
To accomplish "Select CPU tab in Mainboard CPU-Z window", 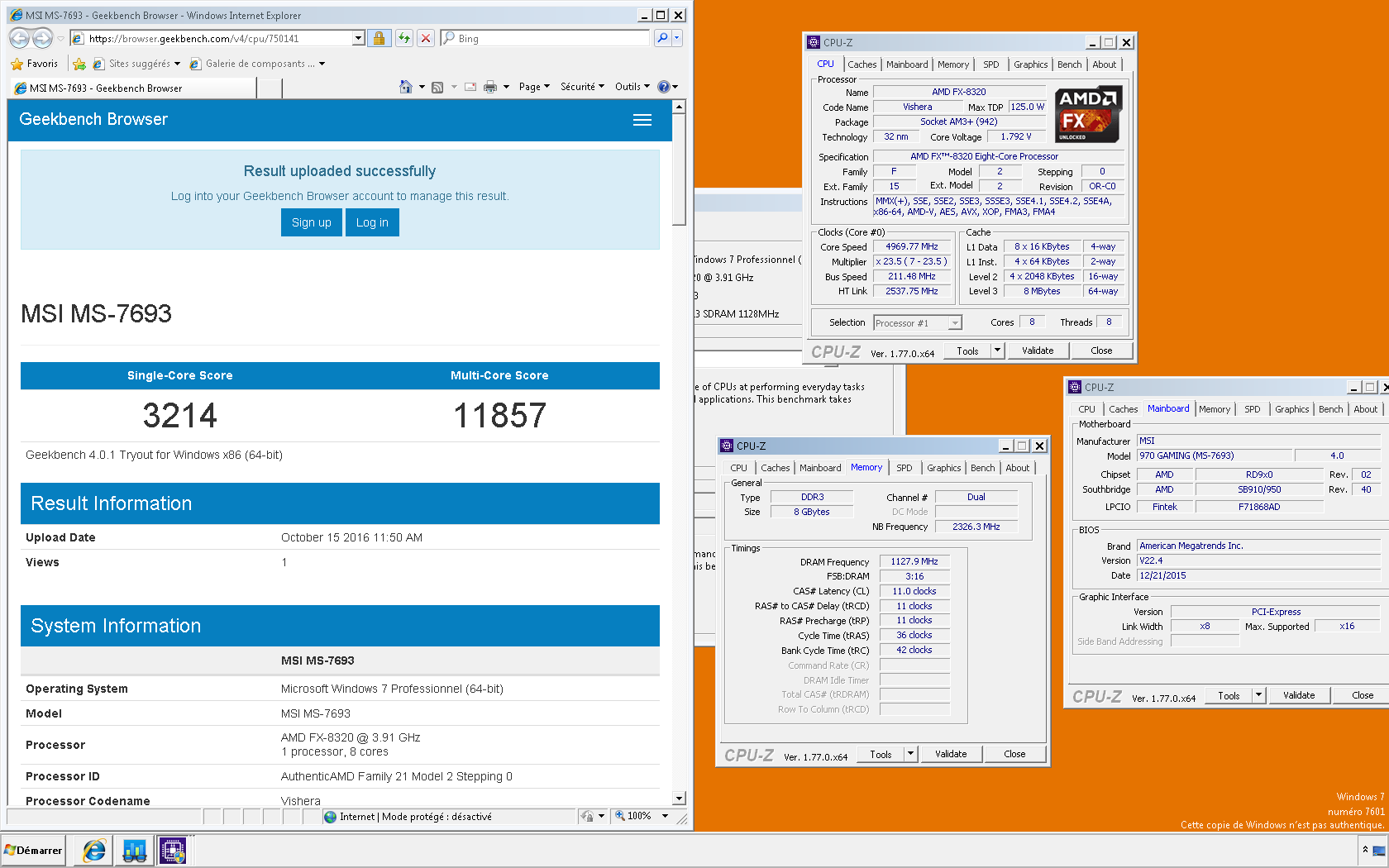I will 1086,409.
